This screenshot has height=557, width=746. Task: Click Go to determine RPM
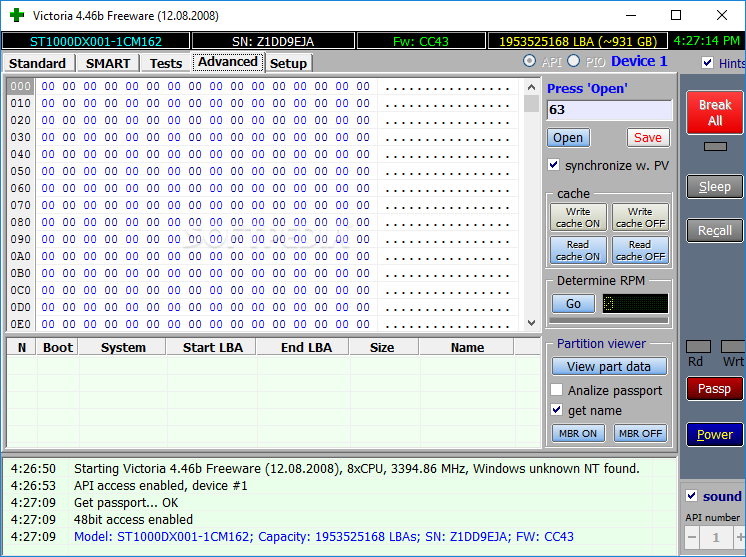tap(573, 303)
